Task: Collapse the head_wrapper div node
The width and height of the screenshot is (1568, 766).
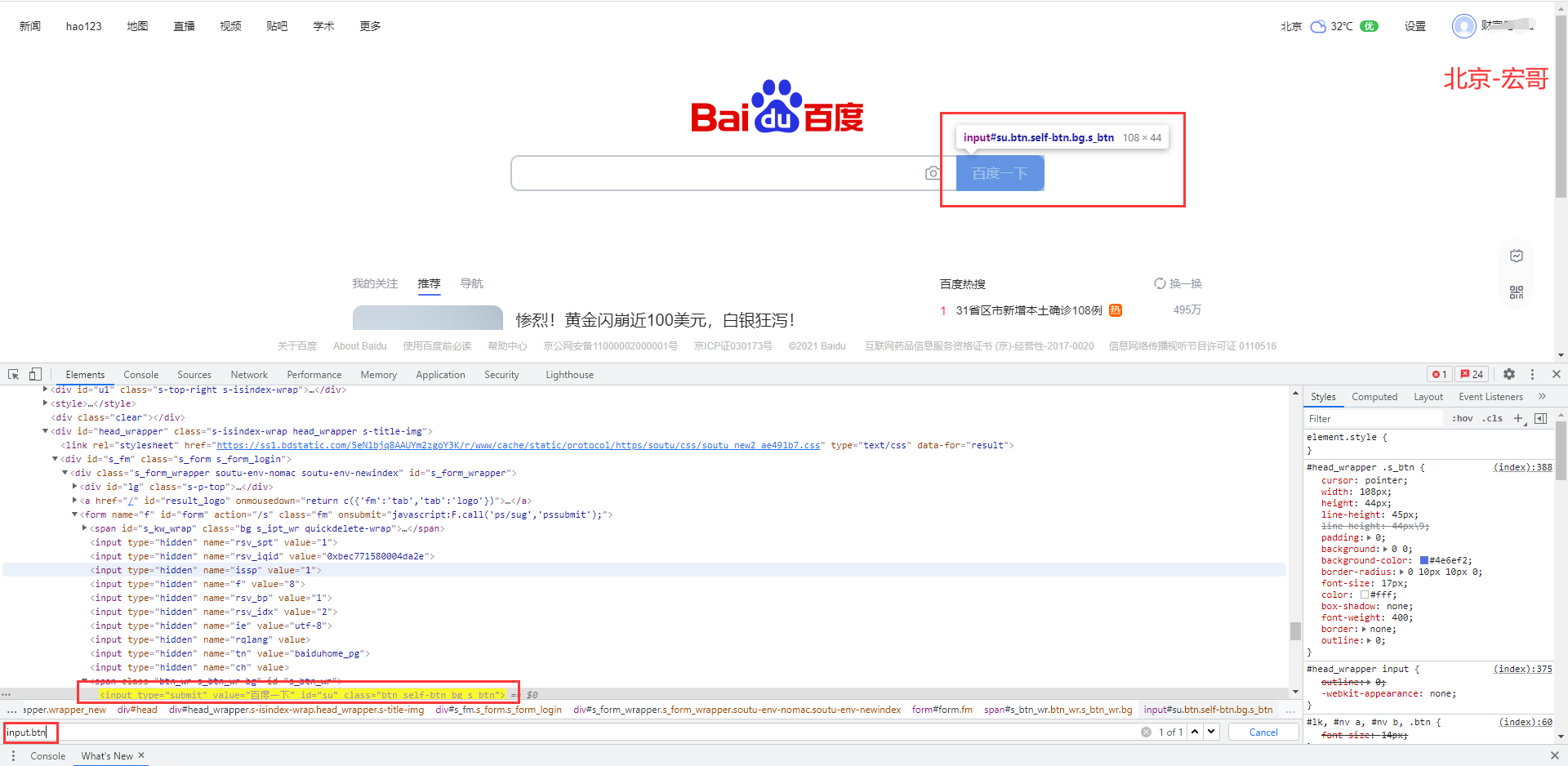Action: (x=45, y=431)
